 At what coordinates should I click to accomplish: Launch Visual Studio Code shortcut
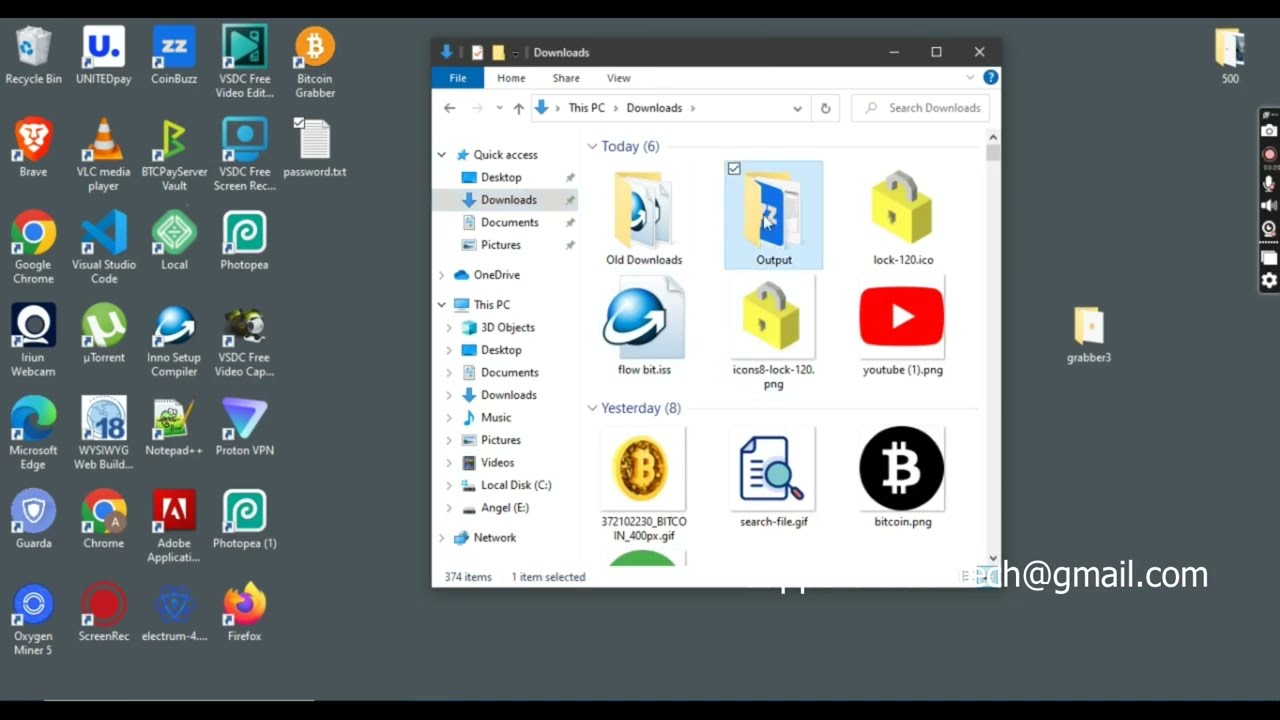[x=104, y=247]
